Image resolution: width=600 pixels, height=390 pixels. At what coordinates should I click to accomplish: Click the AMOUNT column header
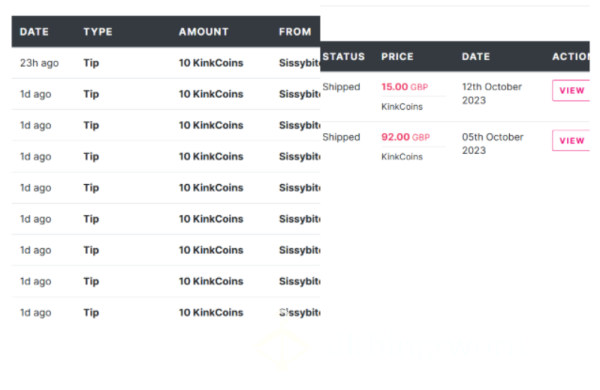(204, 32)
